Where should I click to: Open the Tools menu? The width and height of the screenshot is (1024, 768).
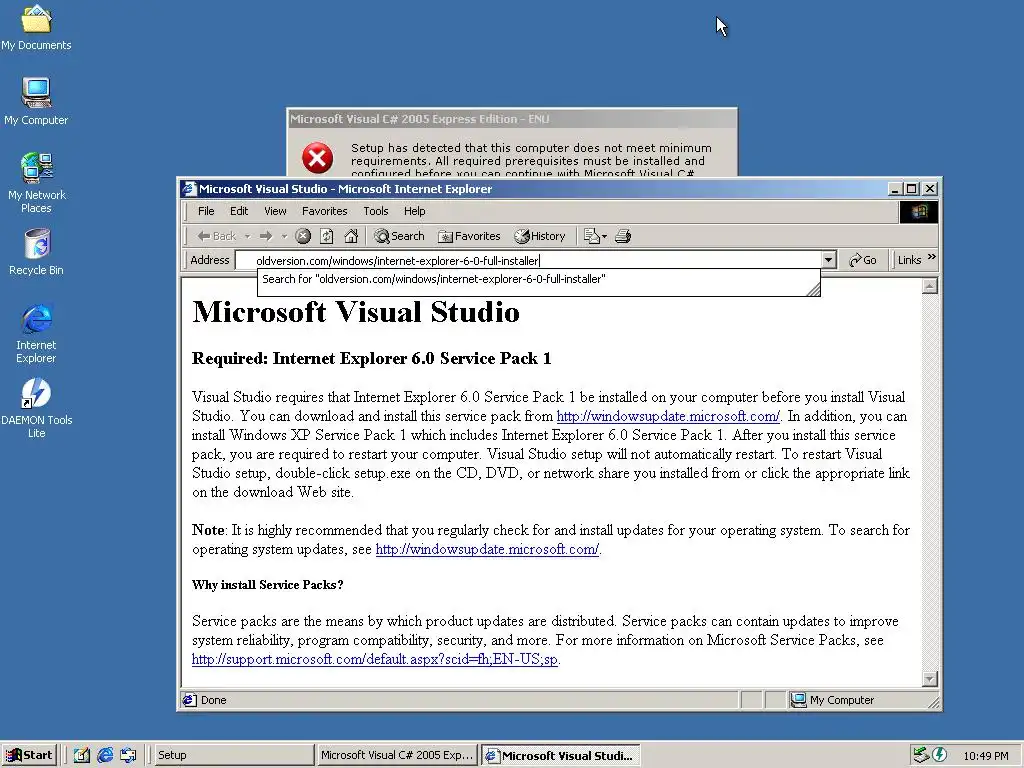tap(376, 211)
